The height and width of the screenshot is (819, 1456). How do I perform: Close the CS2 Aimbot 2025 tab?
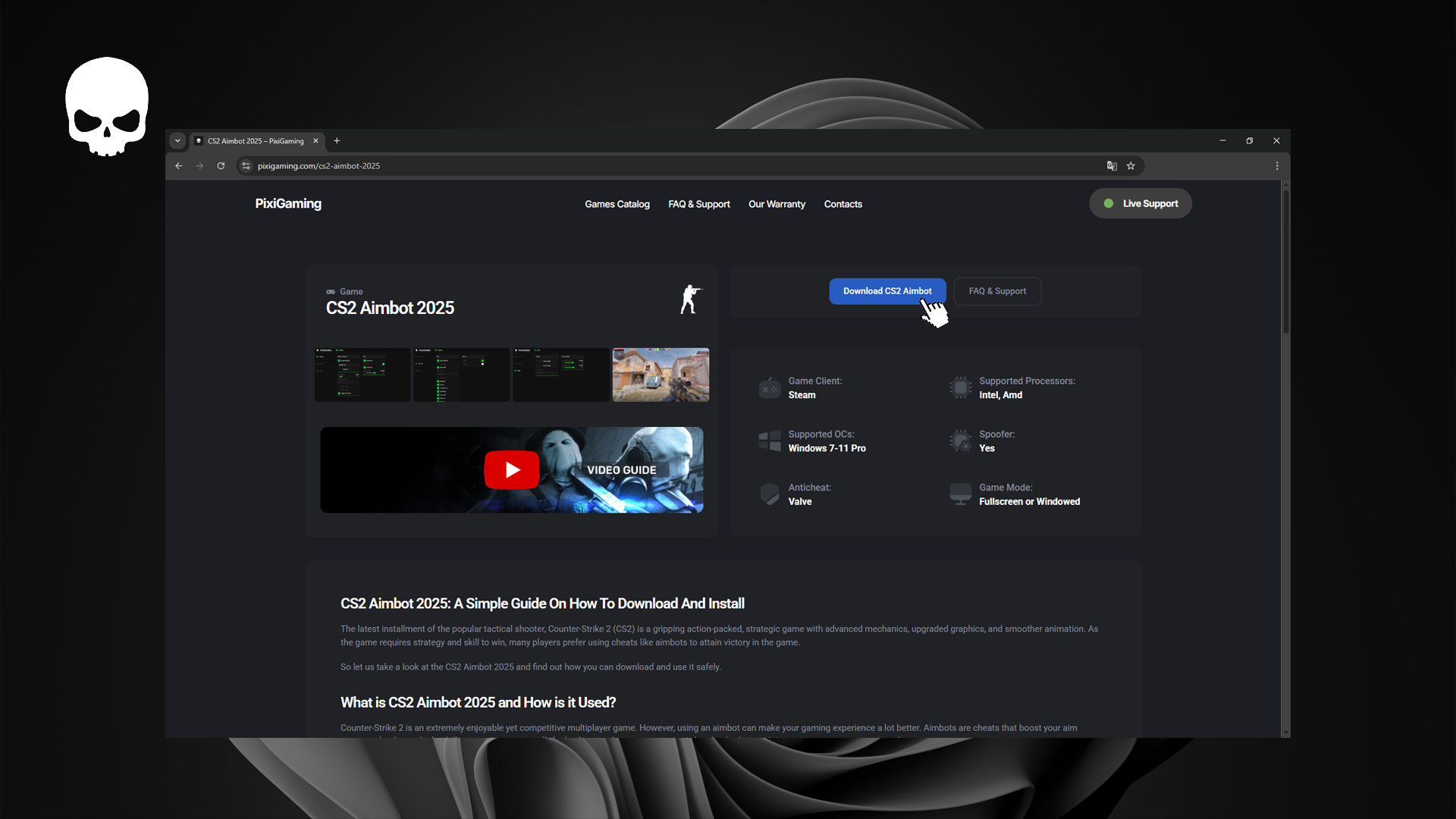click(x=315, y=141)
